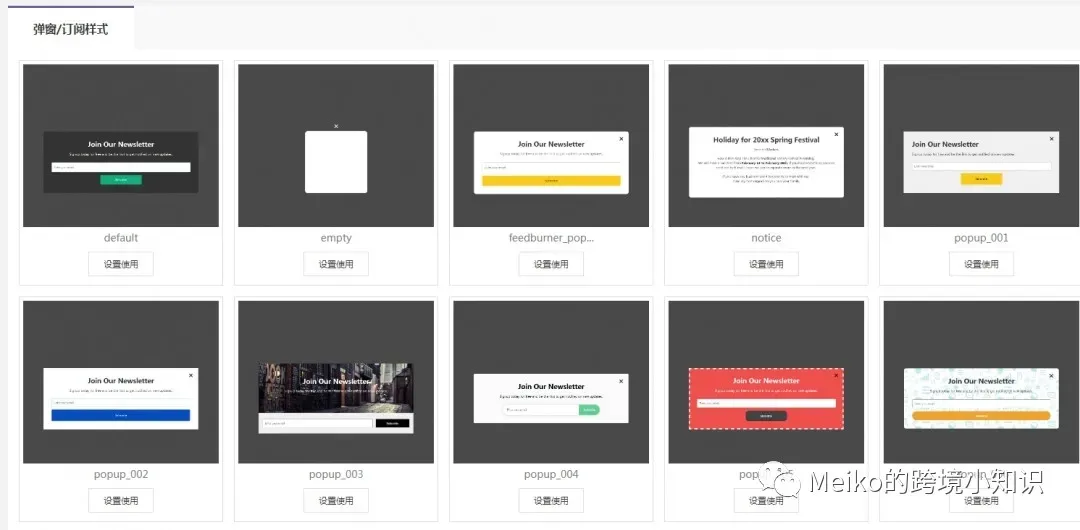Viewport: 1080px width, 530px height.
Task: Click 设置使用 under the default style
Action: click(121, 264)
